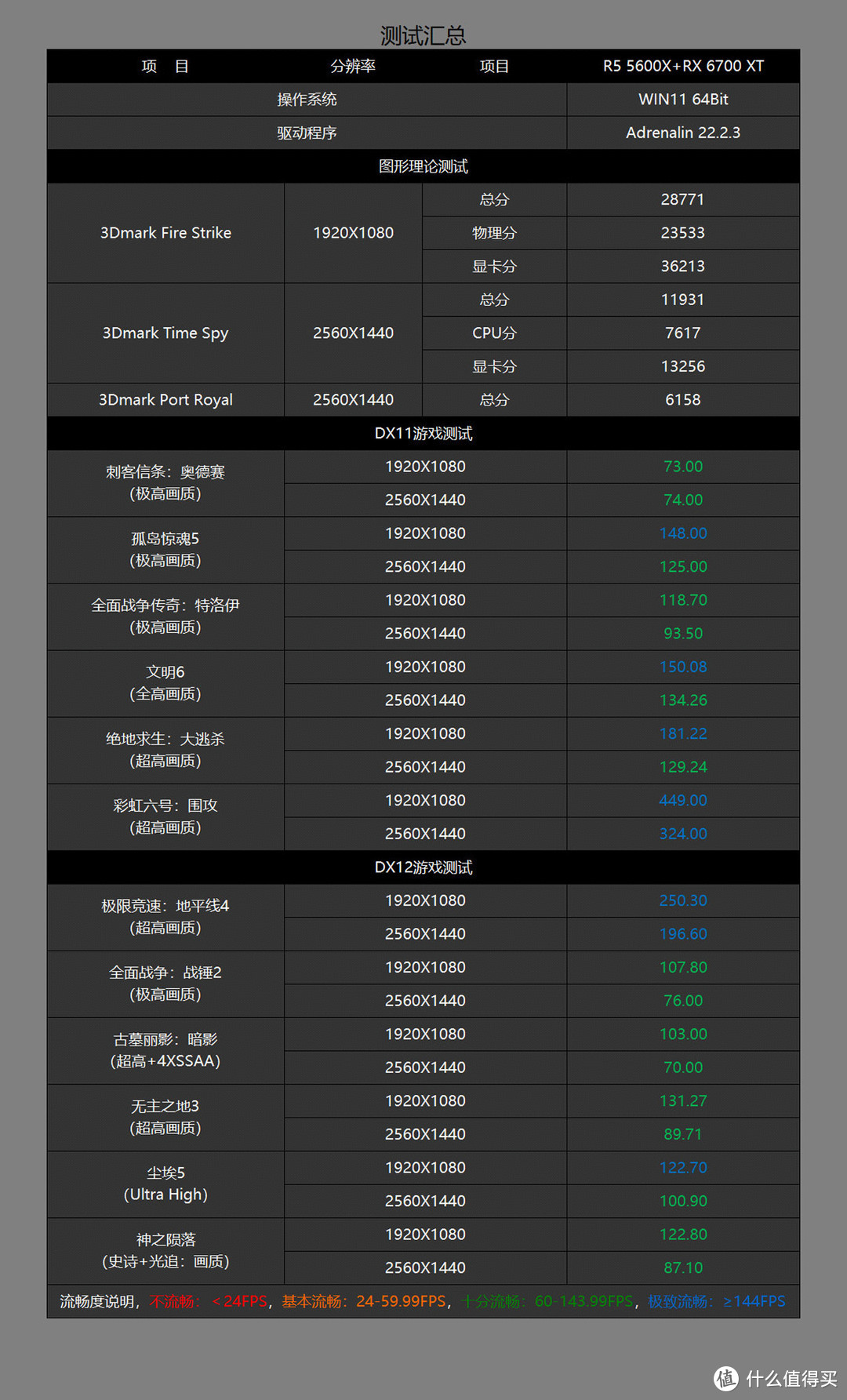Click the blue 极致流畅 legend text

[680, 1302]
